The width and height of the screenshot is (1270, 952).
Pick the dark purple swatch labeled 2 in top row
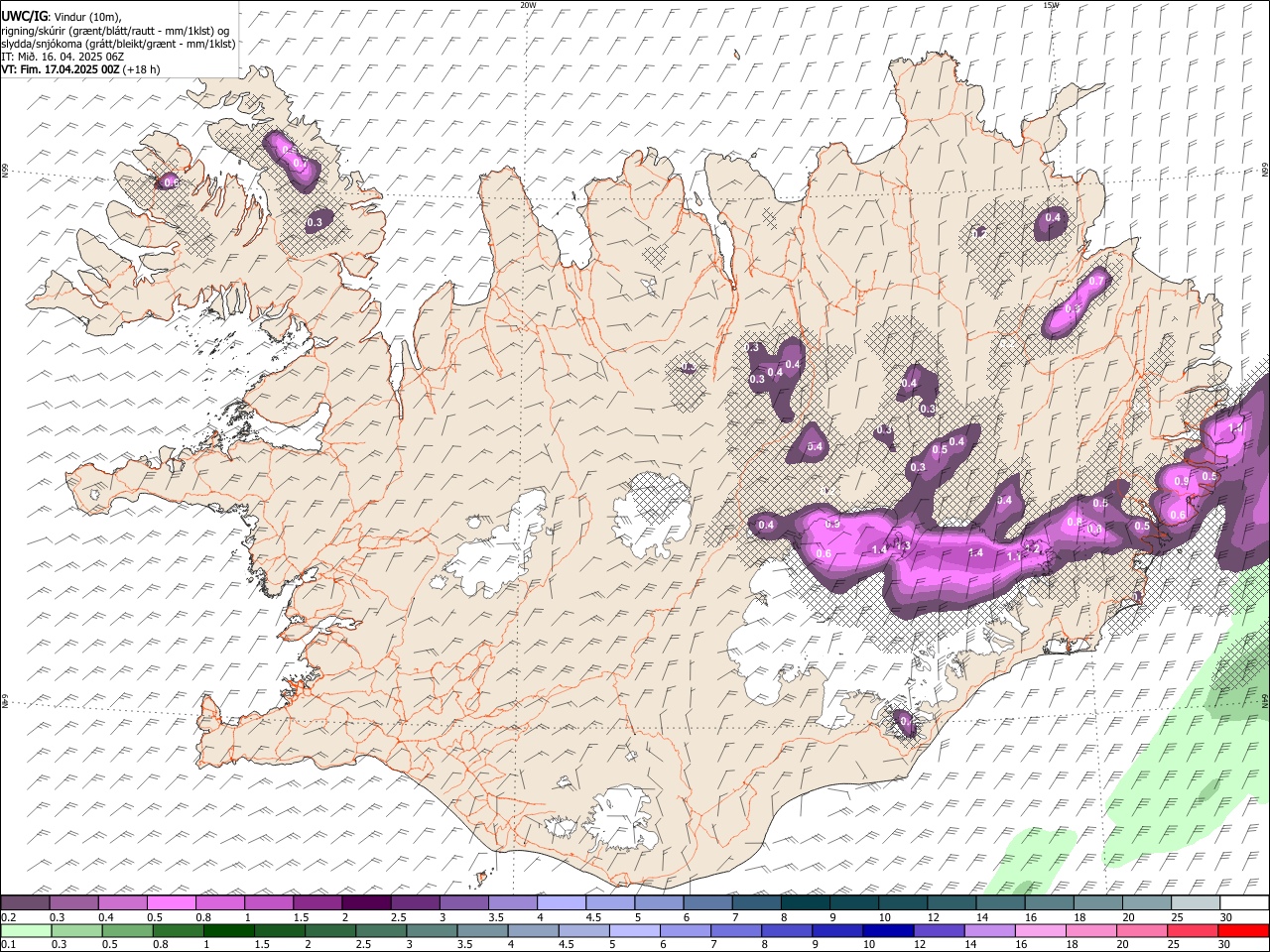(x=366, y=903)
